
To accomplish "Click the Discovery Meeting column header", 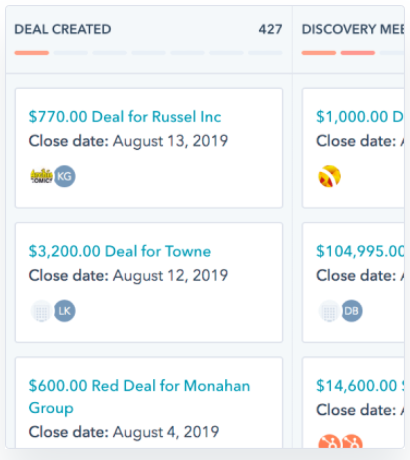I will click(353, 29).
